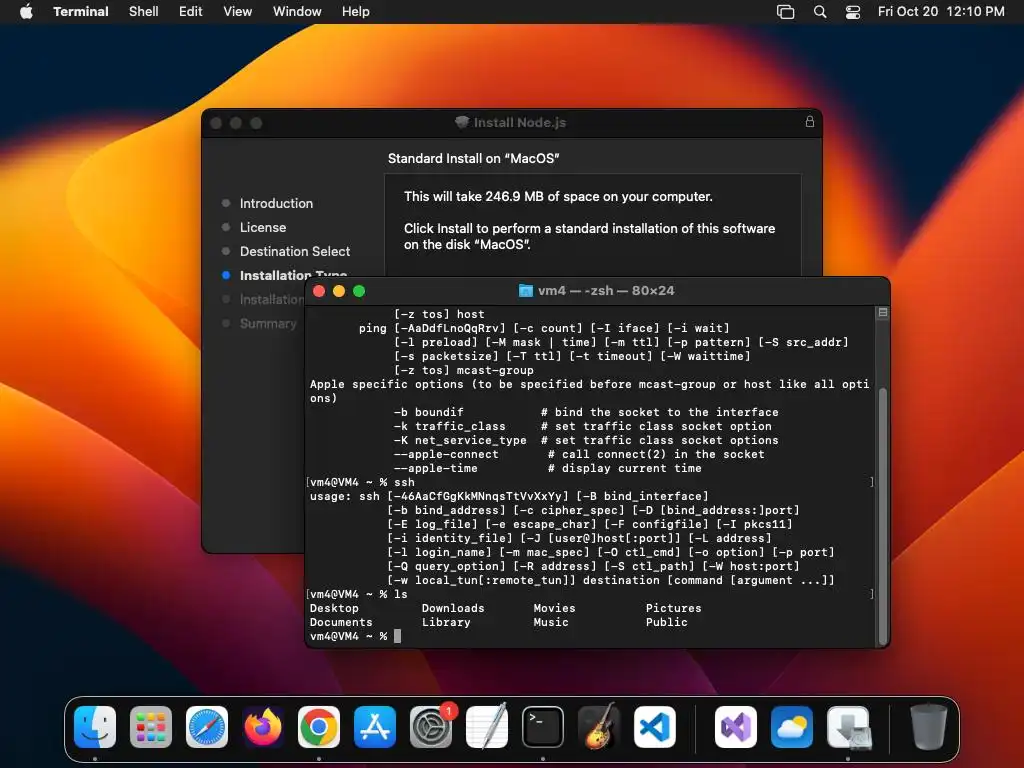This screenshot has height=768, width=1024.
Task: Launch GarageBand from the dock
Action: (x=599, y=727)
